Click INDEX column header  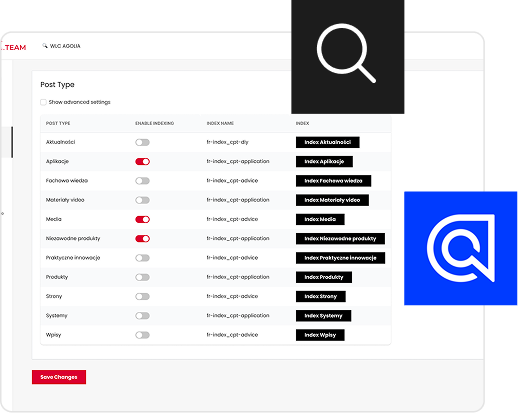click(302, 123)
